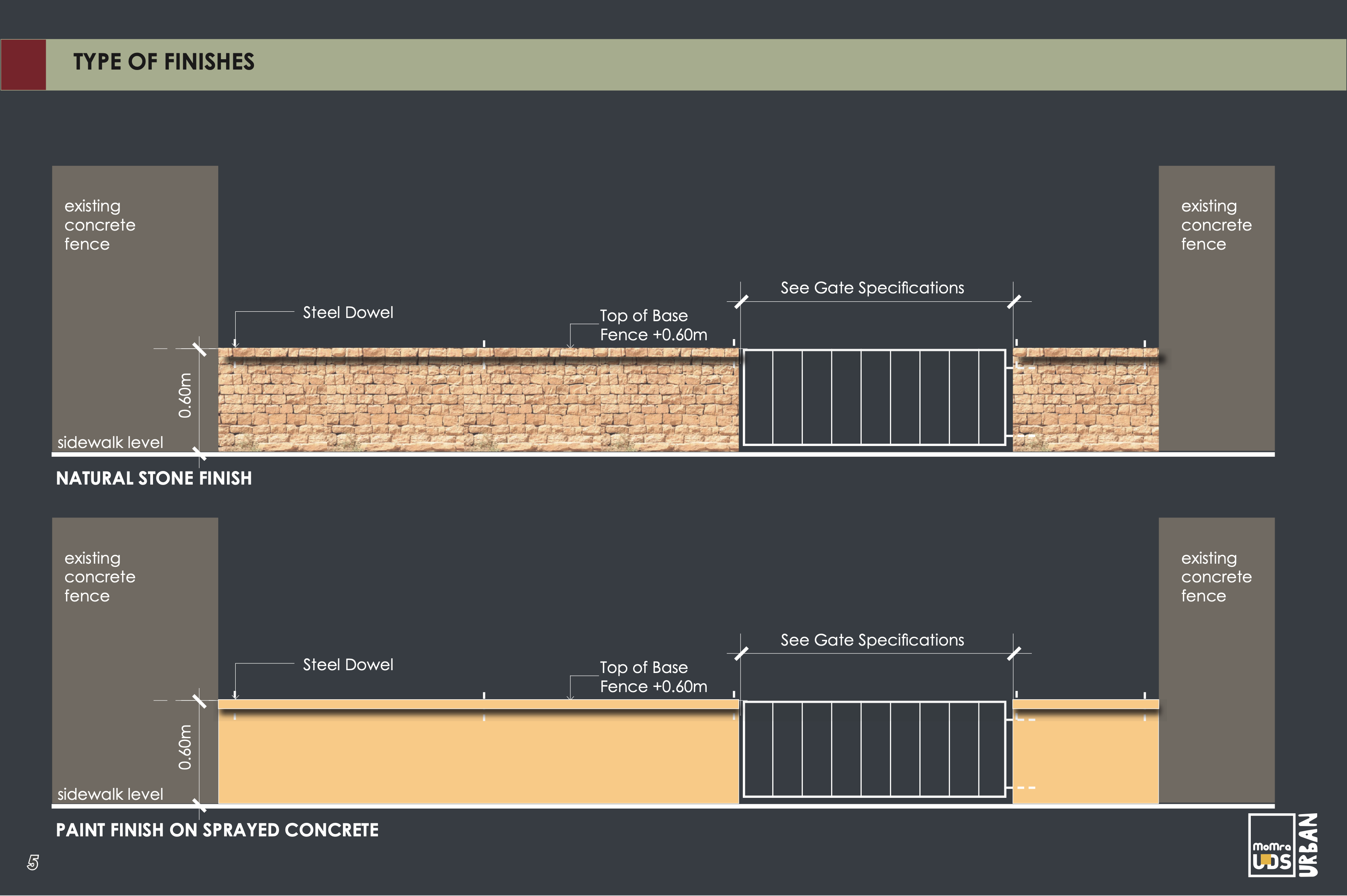Click the short orange painted wall right of the gate
The width and height of the screenshot is (1347, 896).
pos(1086,751)
